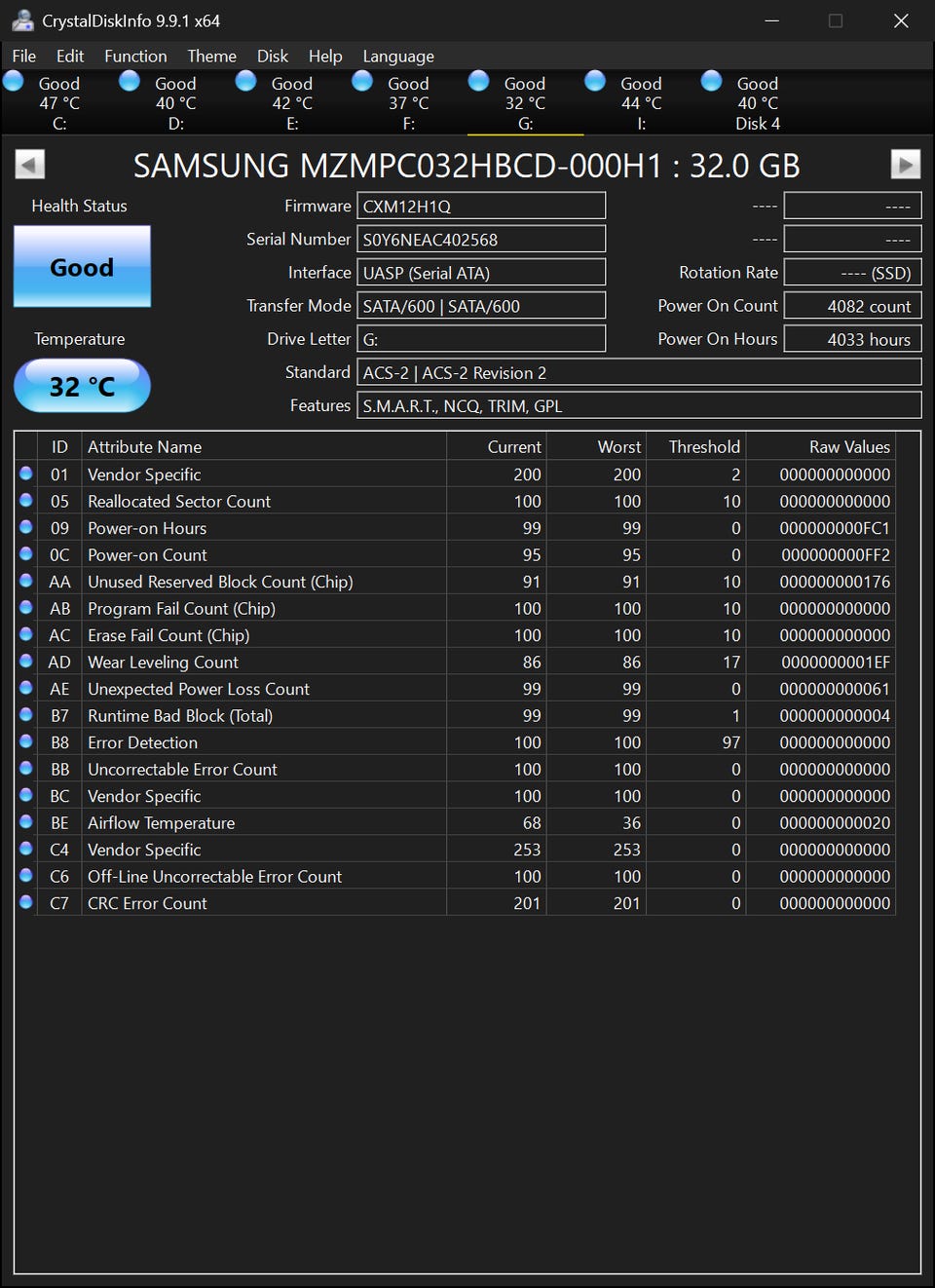Select Disk 4 status orb

tap(712, 81)
